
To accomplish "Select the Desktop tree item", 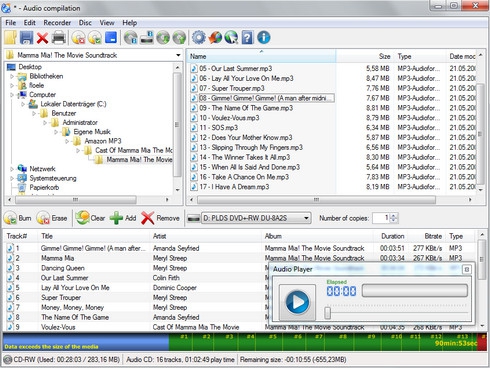I will [x=30, y=67].
